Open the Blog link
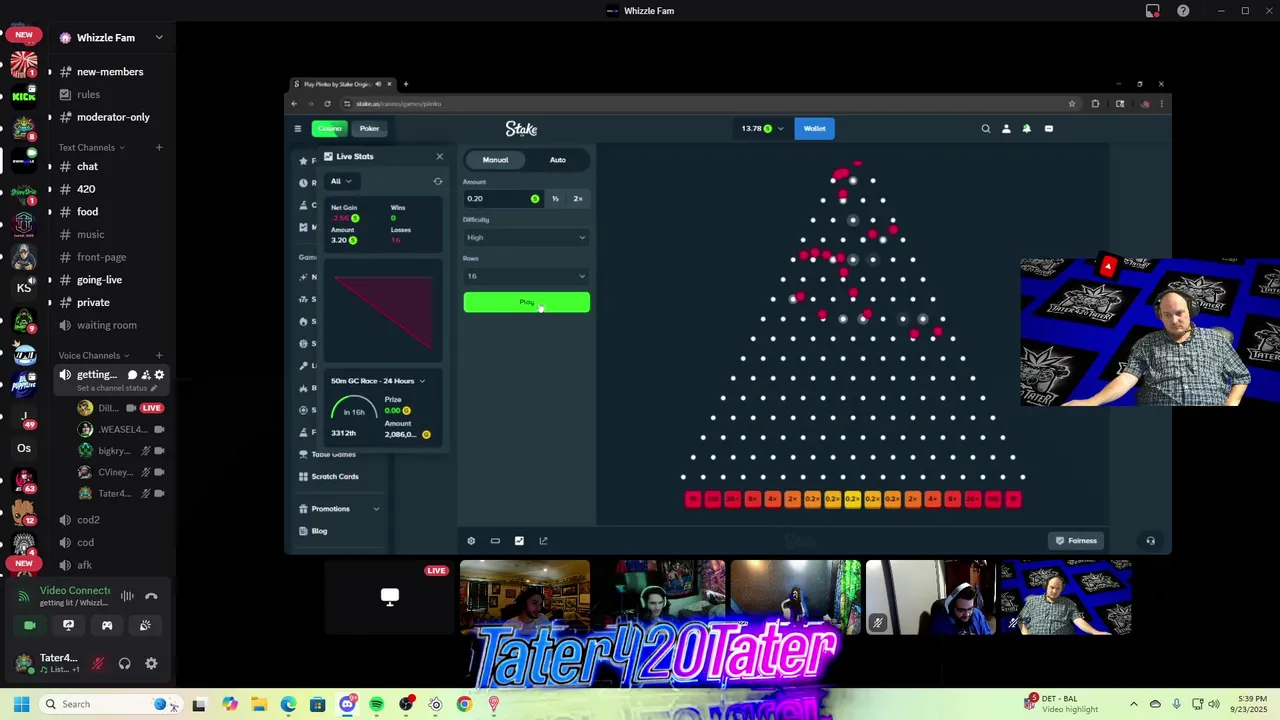Image resolution: width=1280 pixels, height=720 pixels. pyautogui.click(x=319, y=531)
